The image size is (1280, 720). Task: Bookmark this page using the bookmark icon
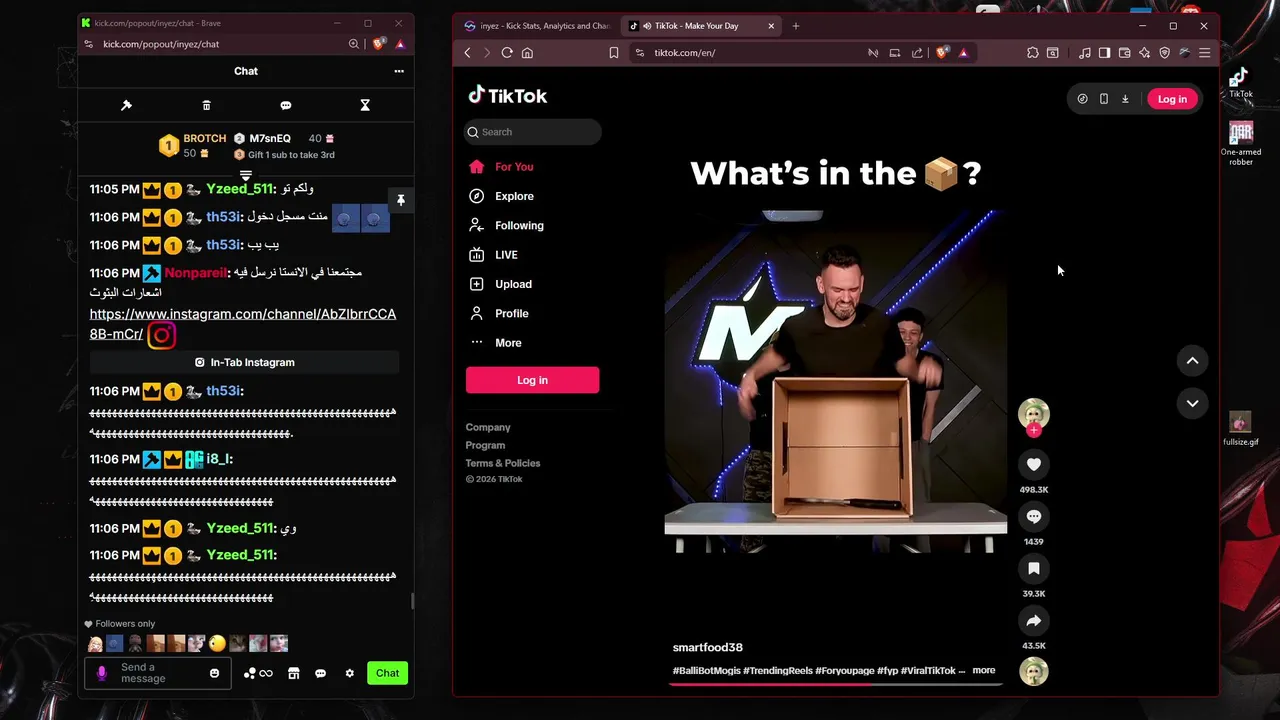(x=614, y=53)
